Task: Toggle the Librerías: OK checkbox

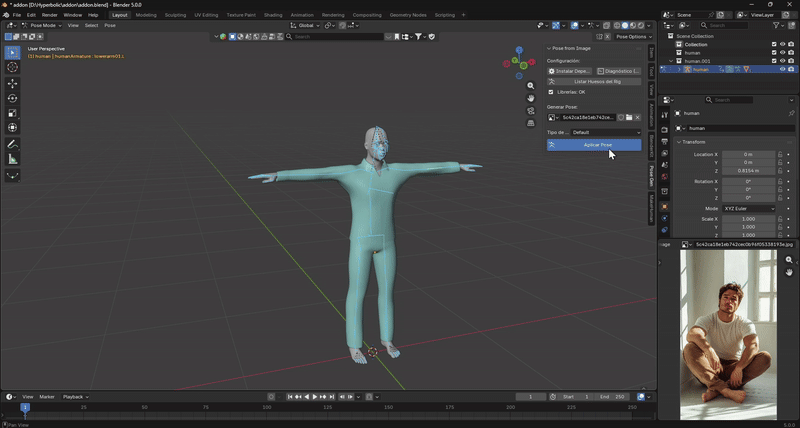Action: tap(551, 92)
